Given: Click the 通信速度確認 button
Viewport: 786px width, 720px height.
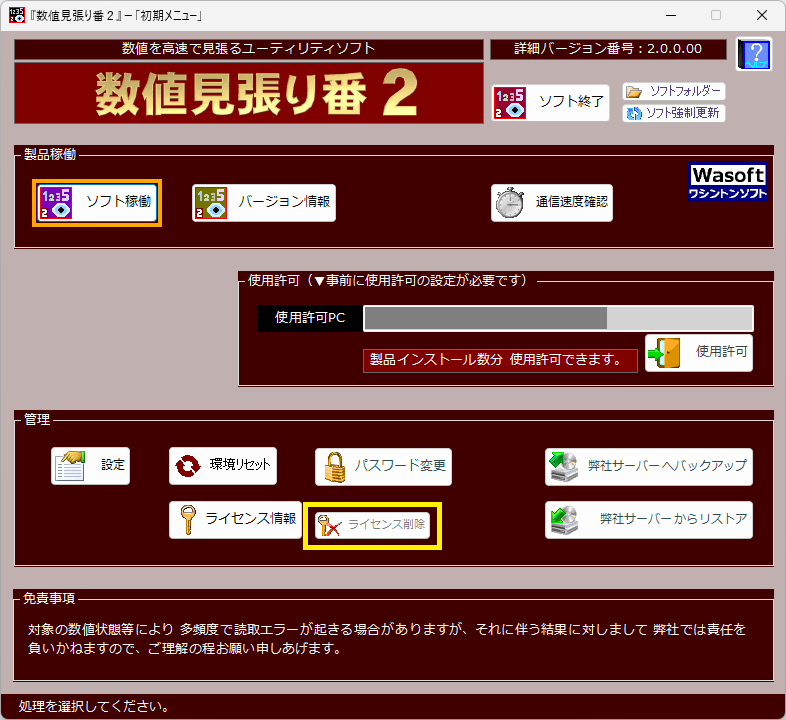Looking at the screenshot, I should [552, 203].
